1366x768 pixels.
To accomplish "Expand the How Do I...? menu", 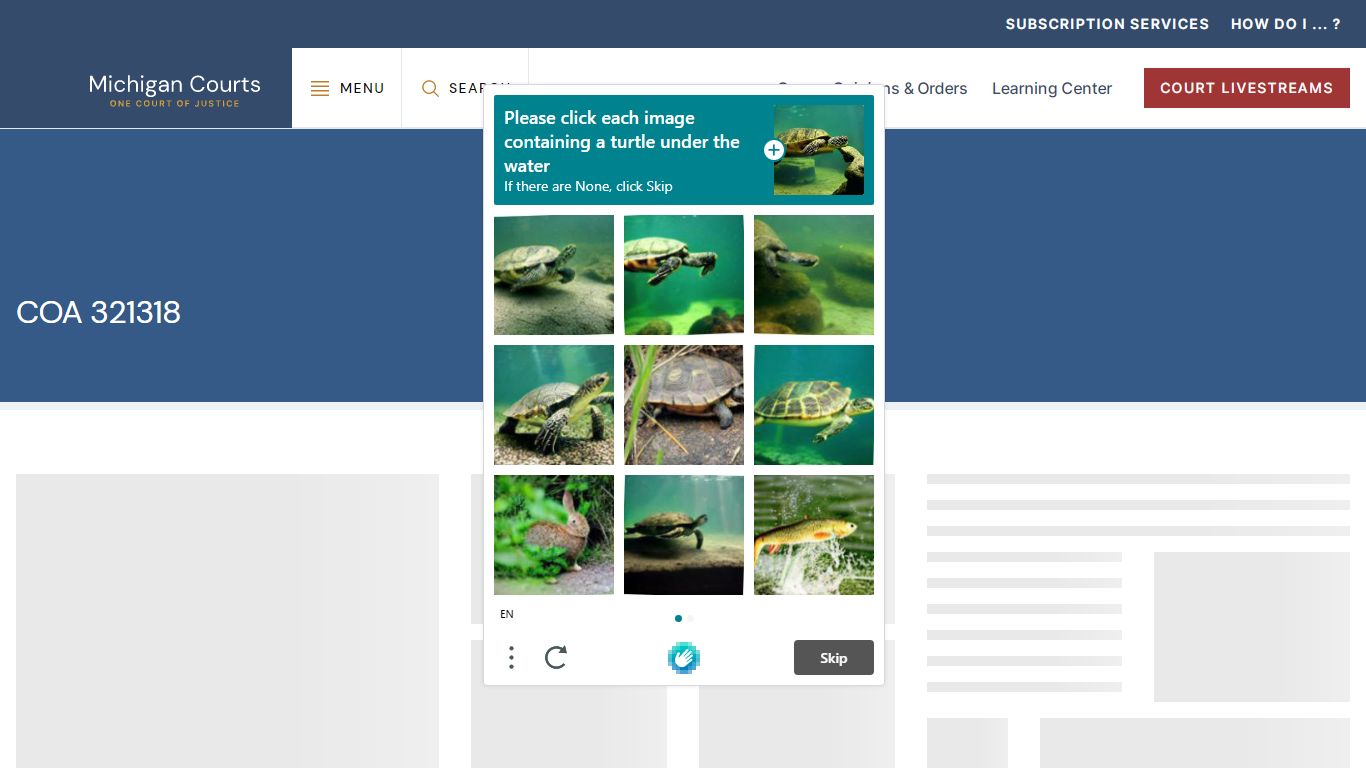I will (1285, 24).
